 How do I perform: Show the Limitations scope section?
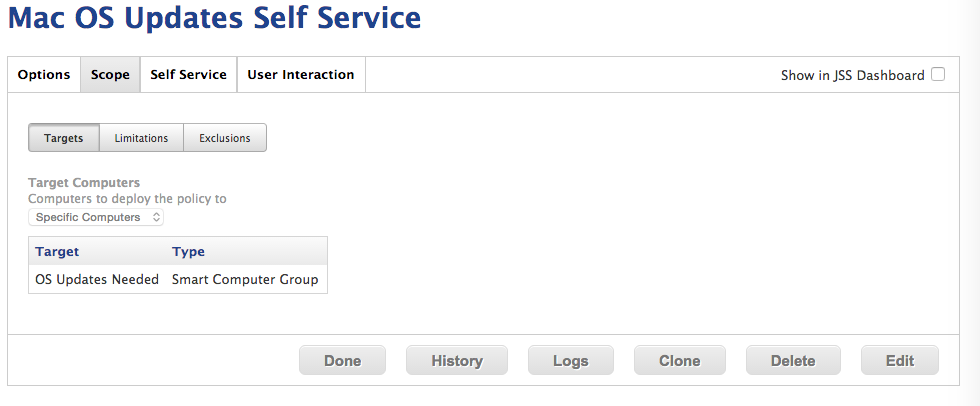pos(141,138)
